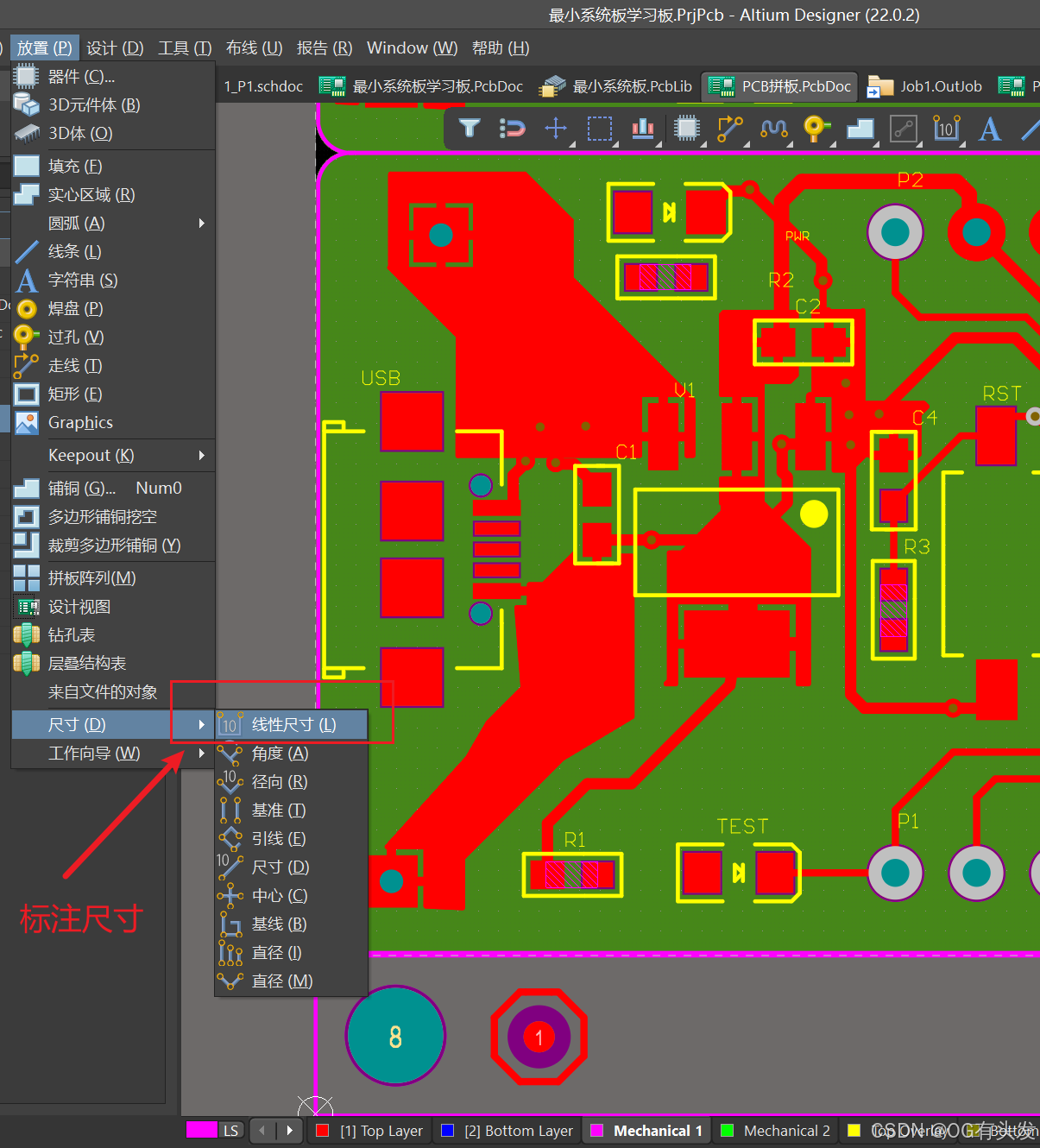Screen dimensions: 1040x1148
Task: Click the magenta current layer color swatch
Action: click(202, 1131)
